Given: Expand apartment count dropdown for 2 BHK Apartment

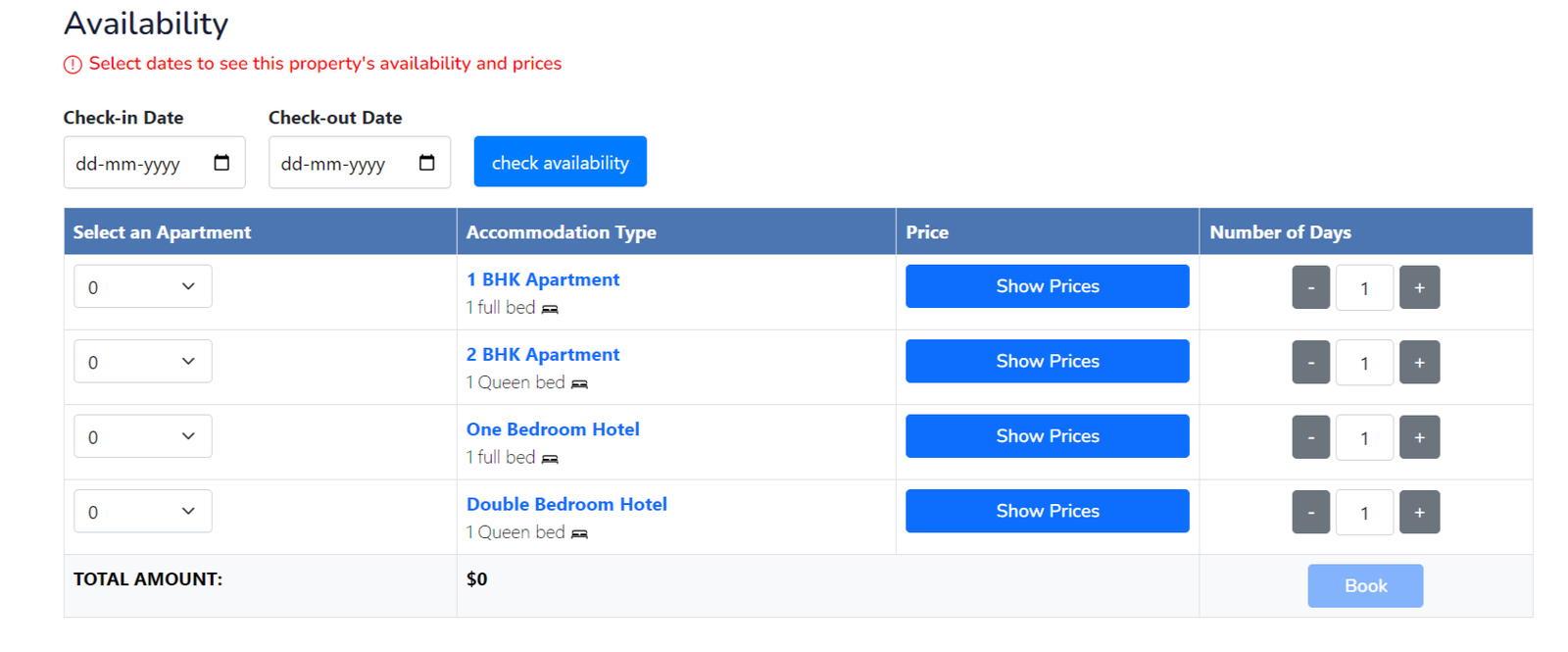Looking at the screenshot, I should pos(143,362).
